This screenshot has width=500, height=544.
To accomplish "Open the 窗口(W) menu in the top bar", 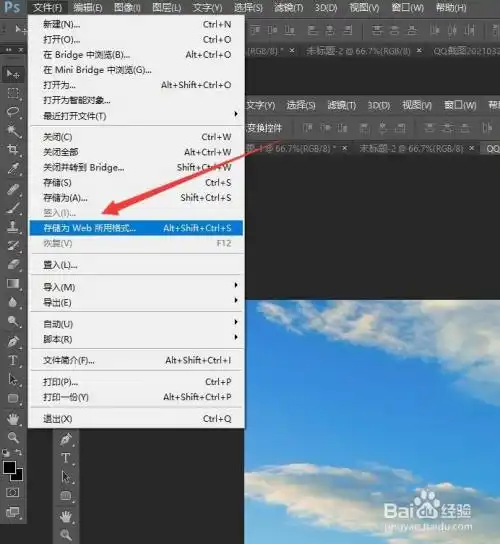I will click(408, 7).
